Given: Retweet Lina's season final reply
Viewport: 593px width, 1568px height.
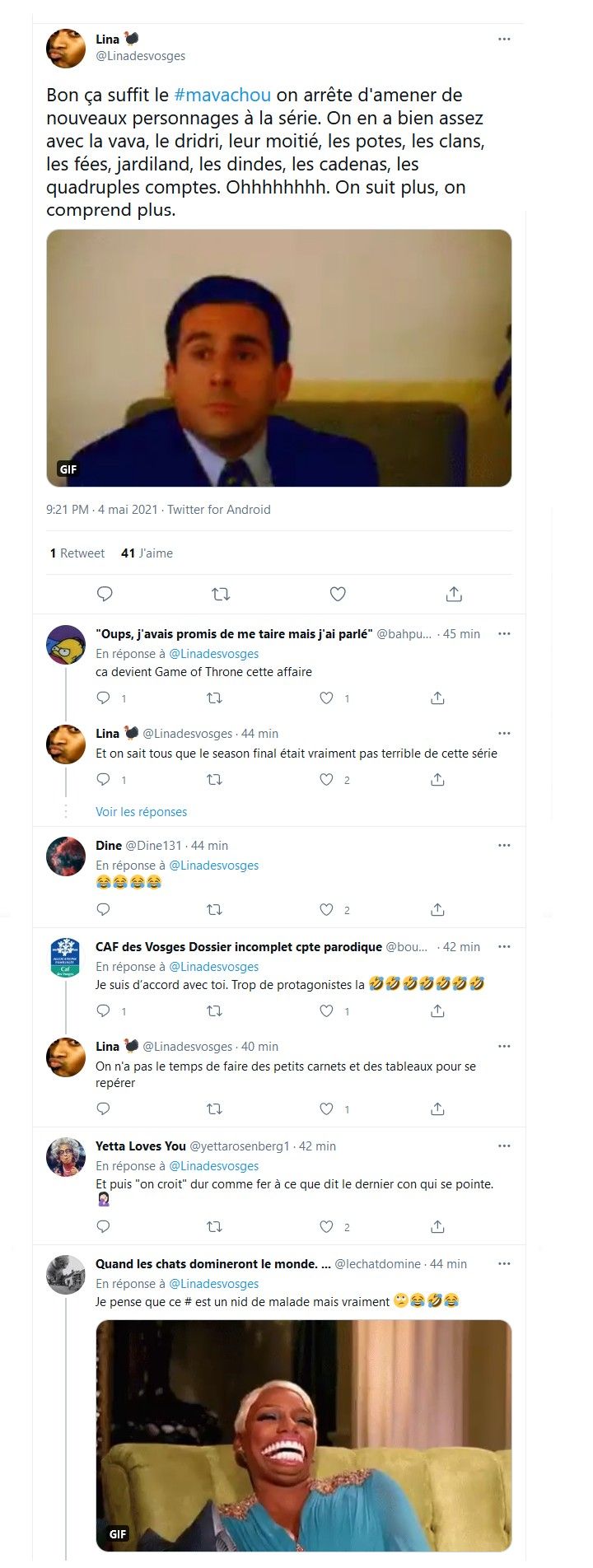Looking at the screenshot, I should coord(214,779).
